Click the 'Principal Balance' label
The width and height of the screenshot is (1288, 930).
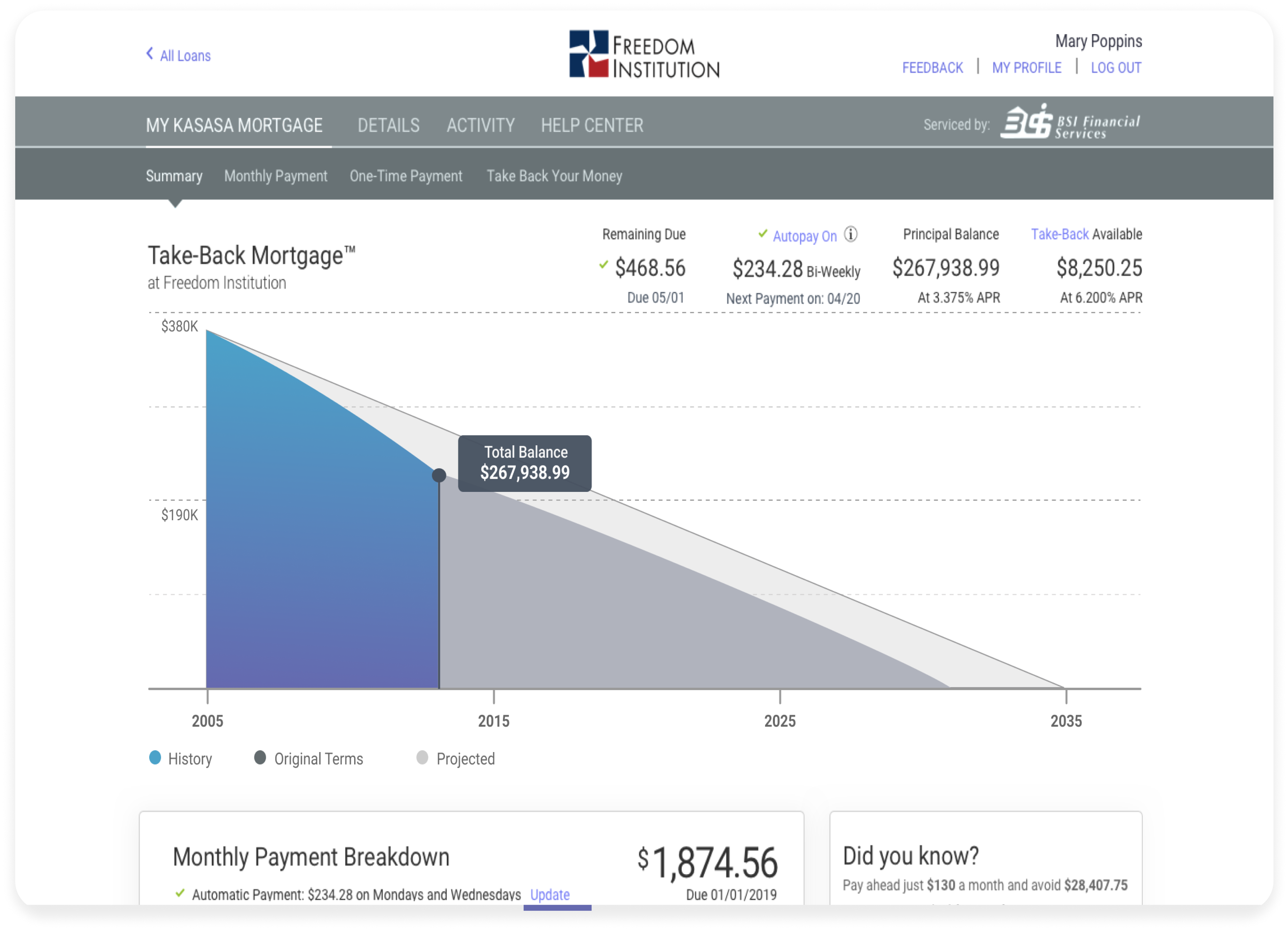pos(951,234)
